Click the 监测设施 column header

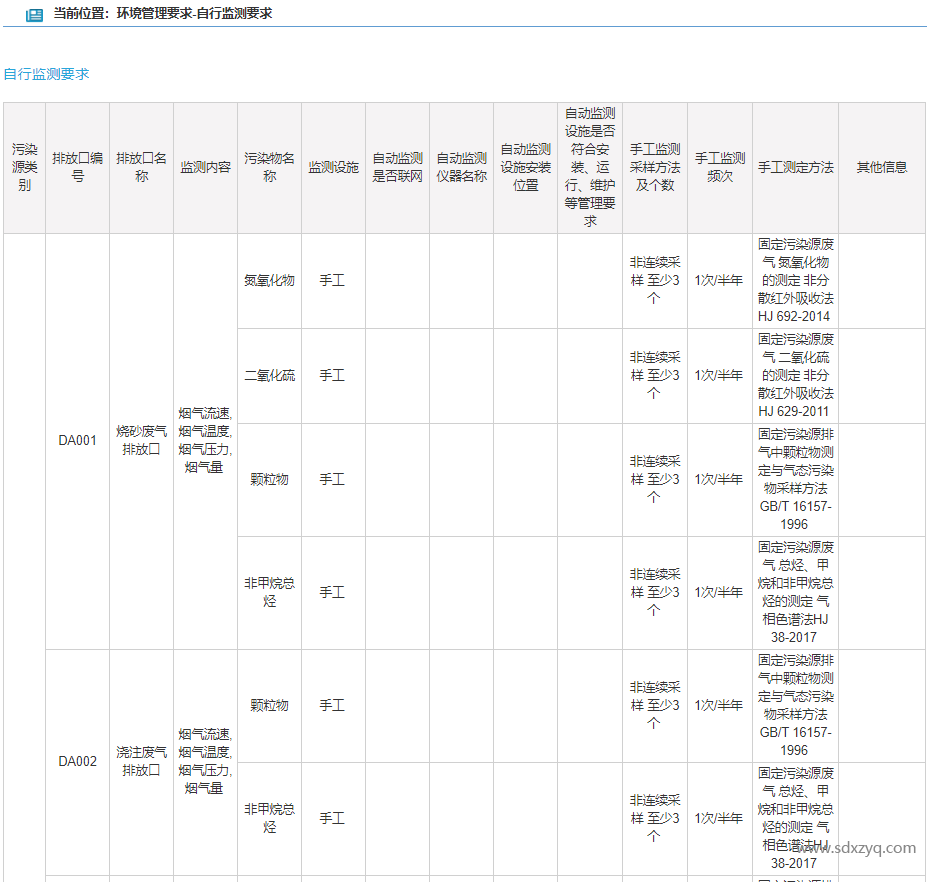(x=333, y=167)
